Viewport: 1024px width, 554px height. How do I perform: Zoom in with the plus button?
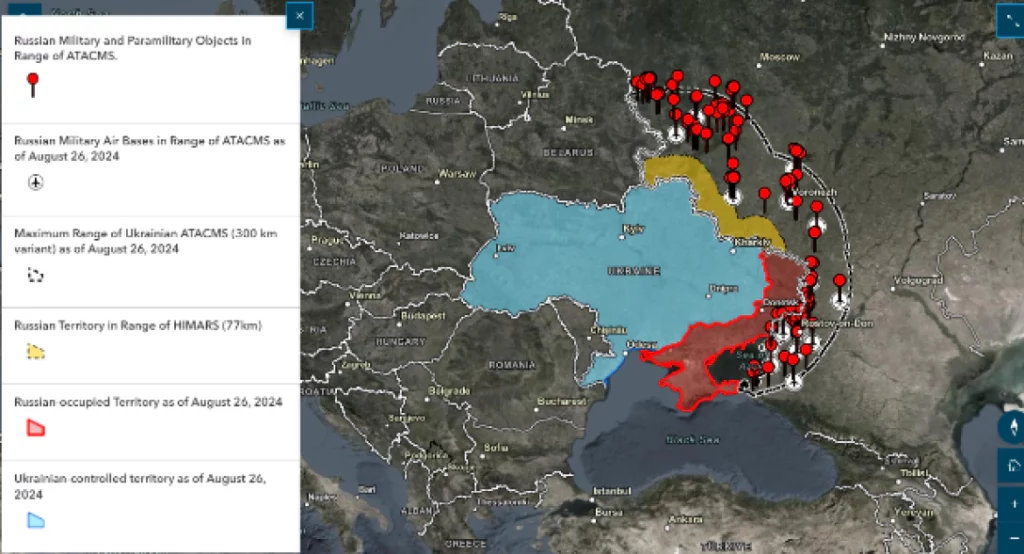(1013, 503)
